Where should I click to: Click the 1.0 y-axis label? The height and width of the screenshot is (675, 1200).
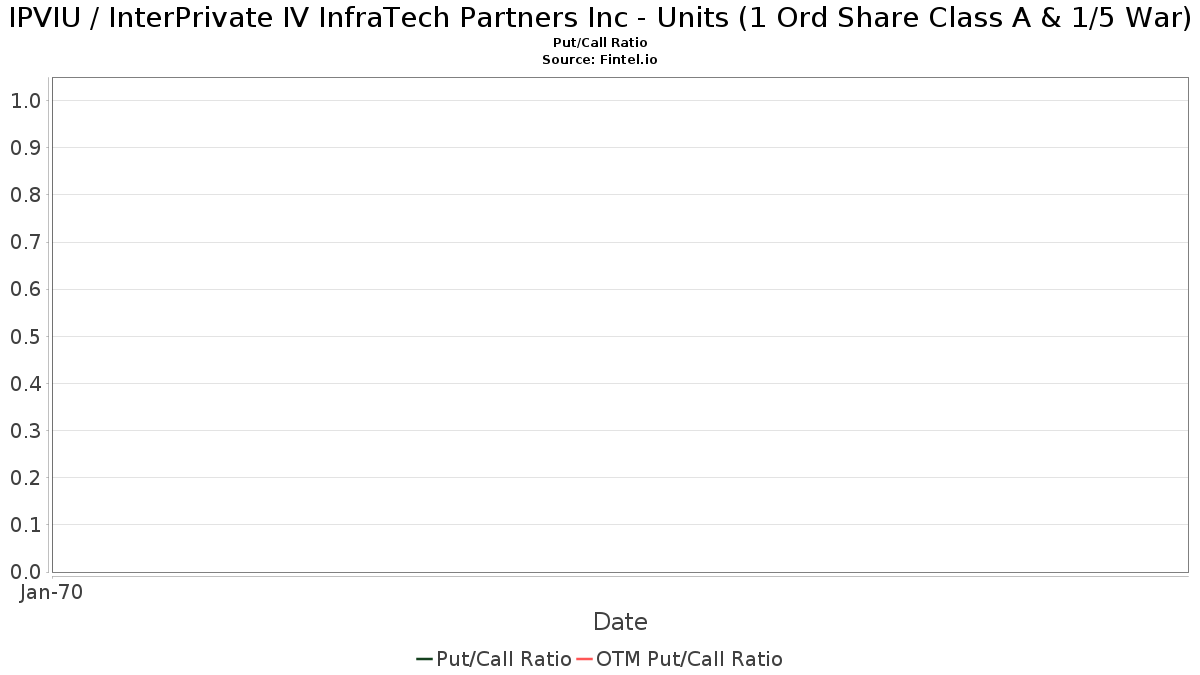pyautogui.click(x=25, y=100)
